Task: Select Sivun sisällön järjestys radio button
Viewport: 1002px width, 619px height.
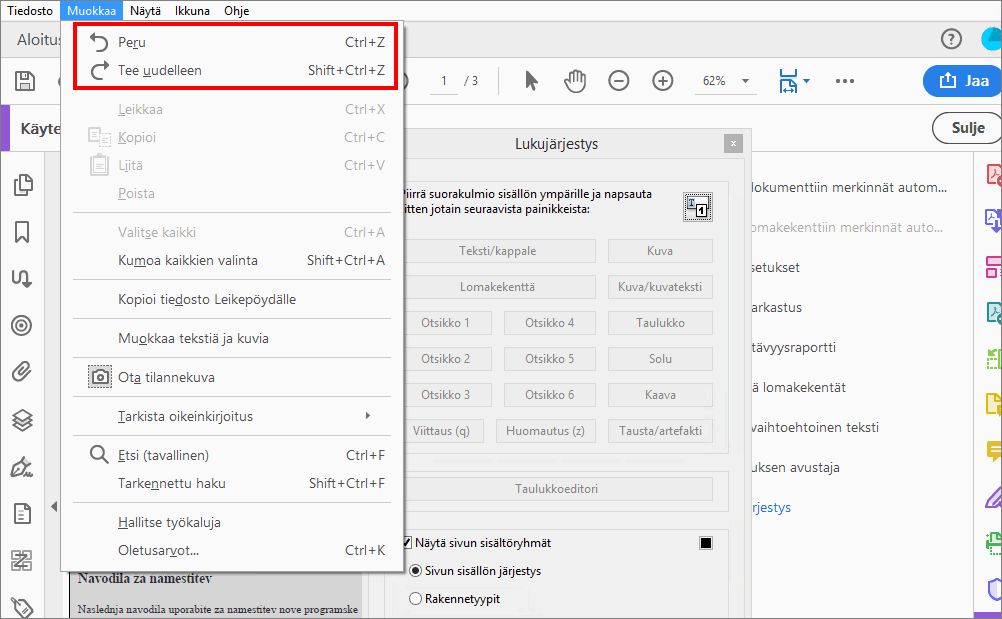Action: pyautogui.click(x=415, y=570)
